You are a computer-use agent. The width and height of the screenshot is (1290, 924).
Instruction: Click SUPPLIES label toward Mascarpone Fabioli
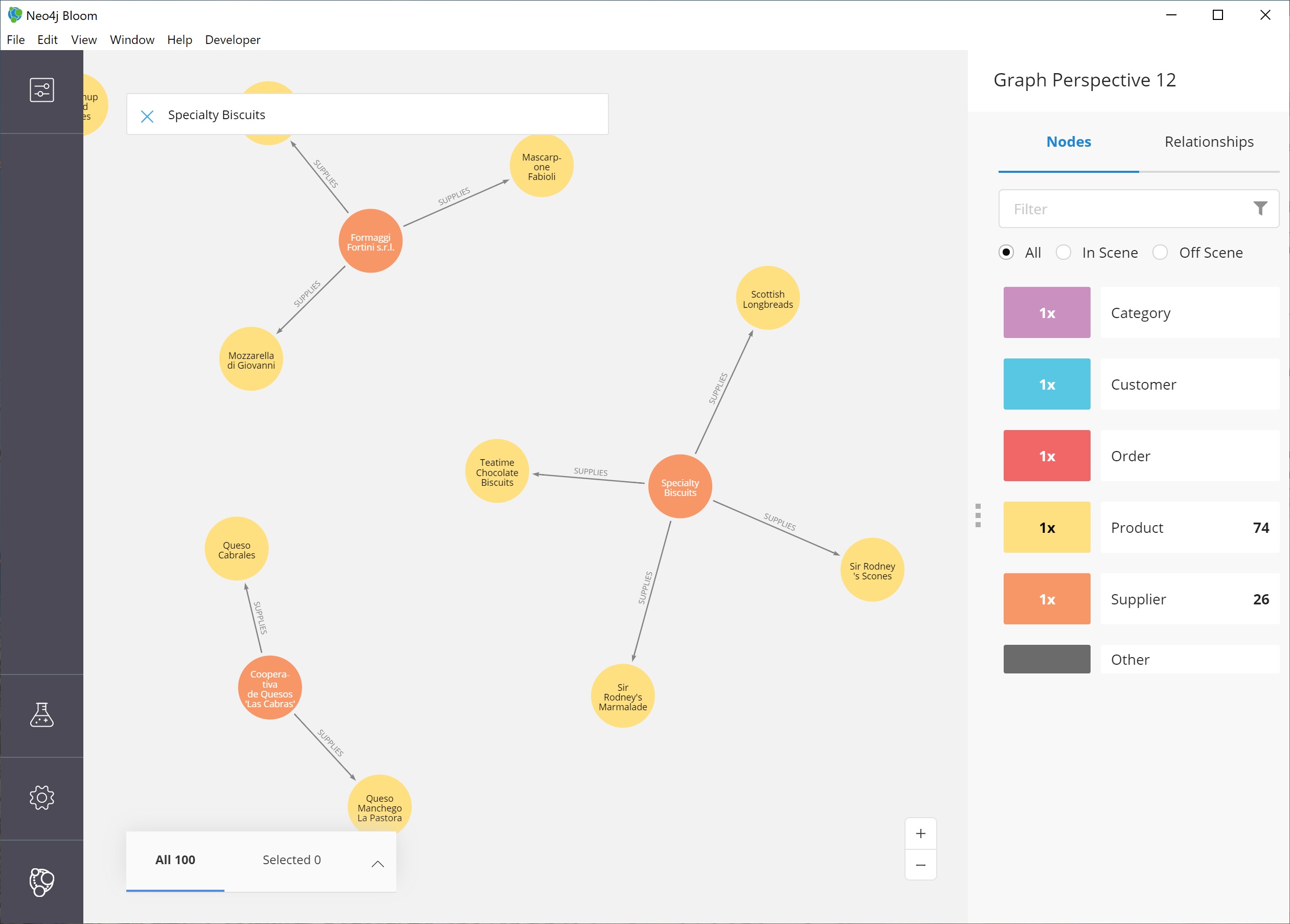(x=454, y=196)
